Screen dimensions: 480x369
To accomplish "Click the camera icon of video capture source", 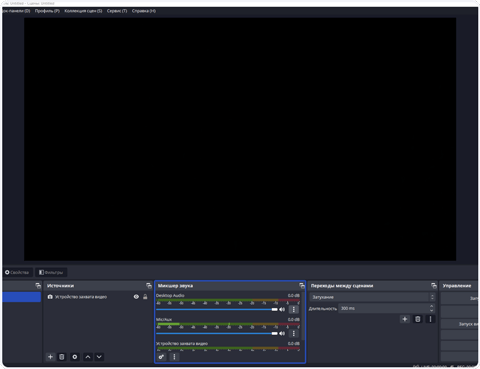I will pyautogui.click(x=50, y=297).
